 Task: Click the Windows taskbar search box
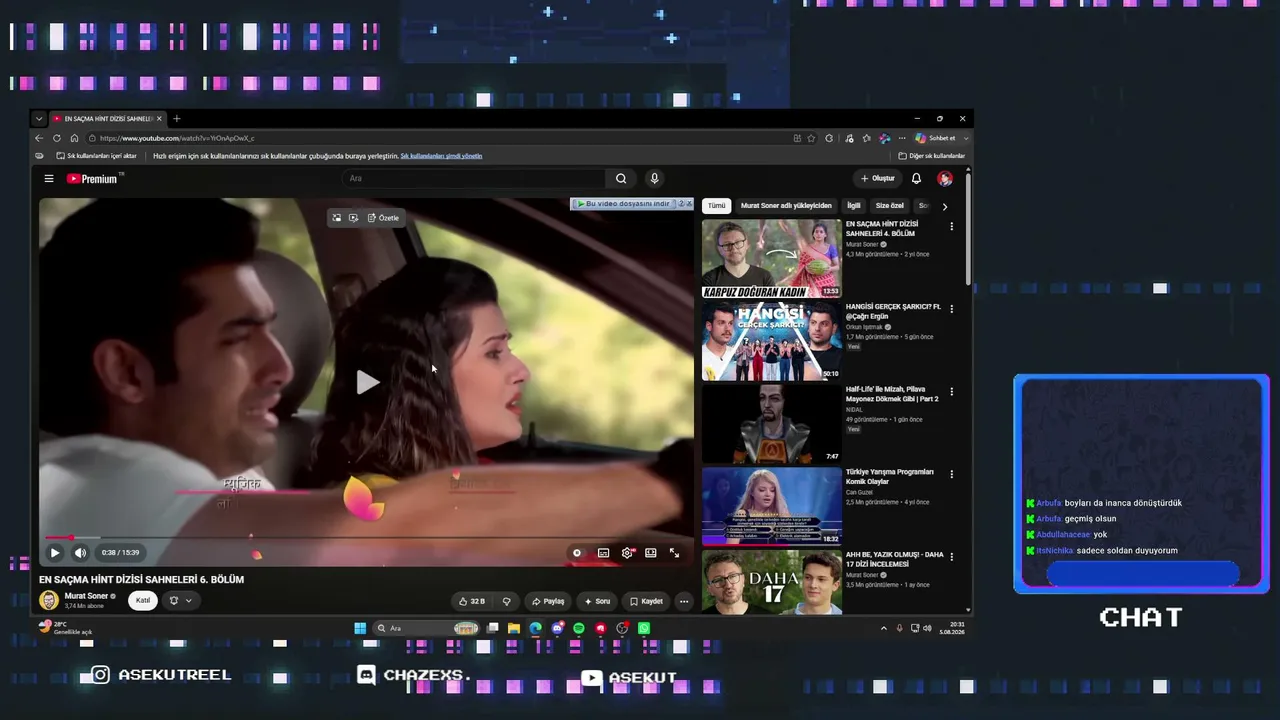426,628
